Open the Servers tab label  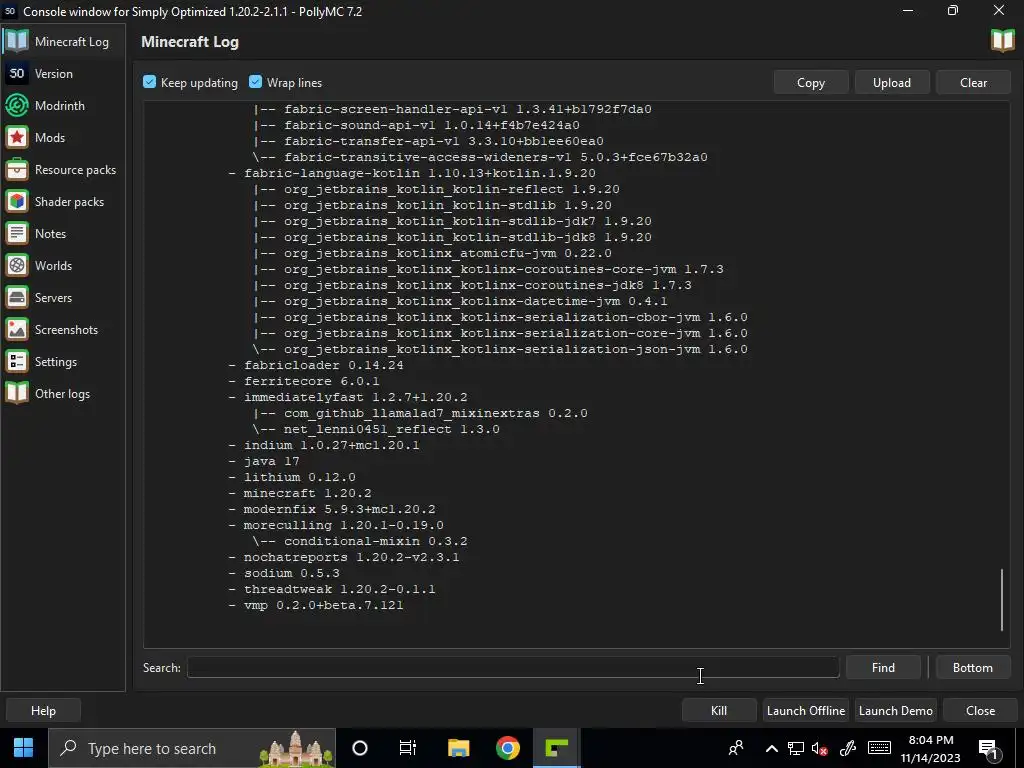[x=53, y=297]
